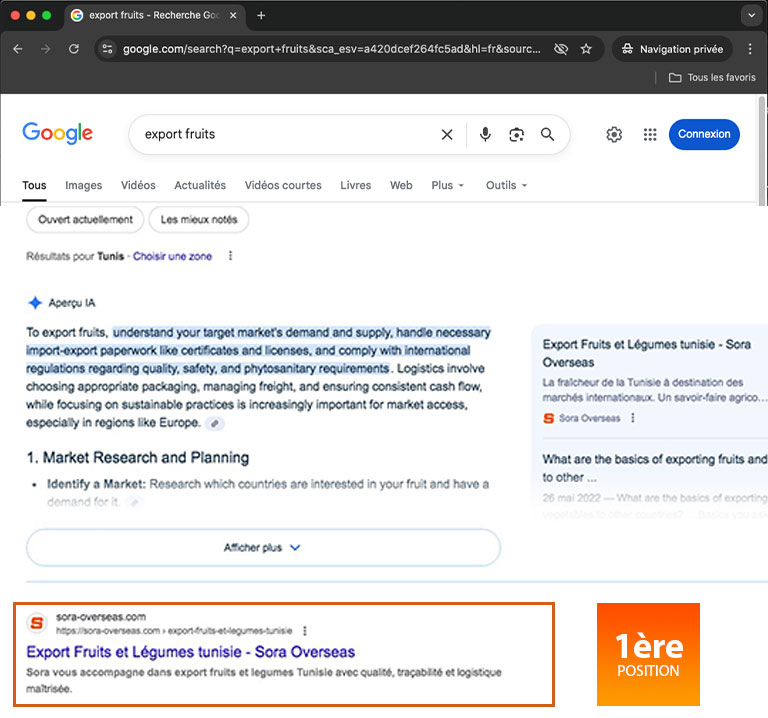
Task: Toggle the 'Les mieux notés' filter chip
Action: pyautogui.click(x=199, y=219)
